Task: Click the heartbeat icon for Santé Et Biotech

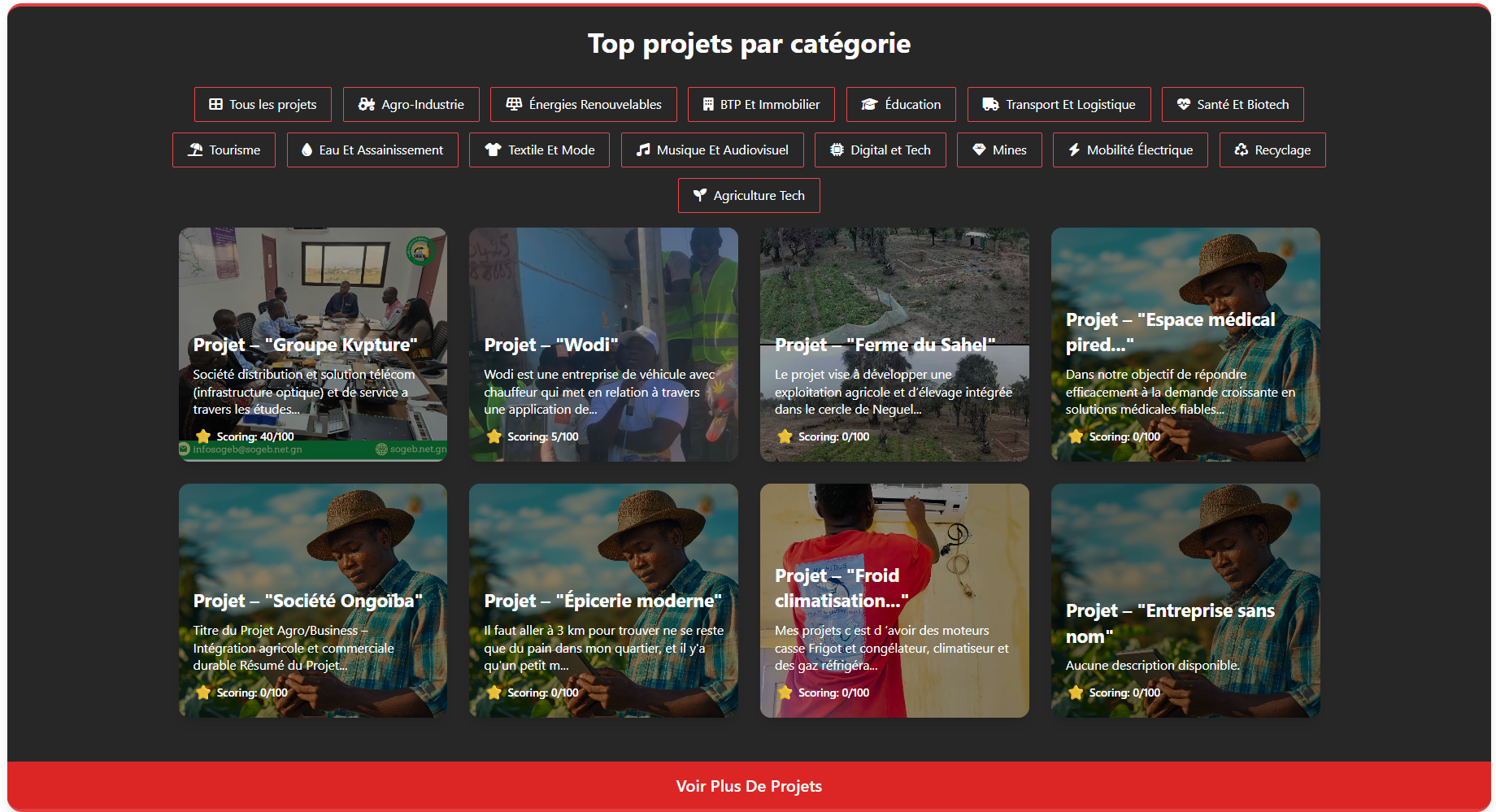Action: [x=1184, y=105]
